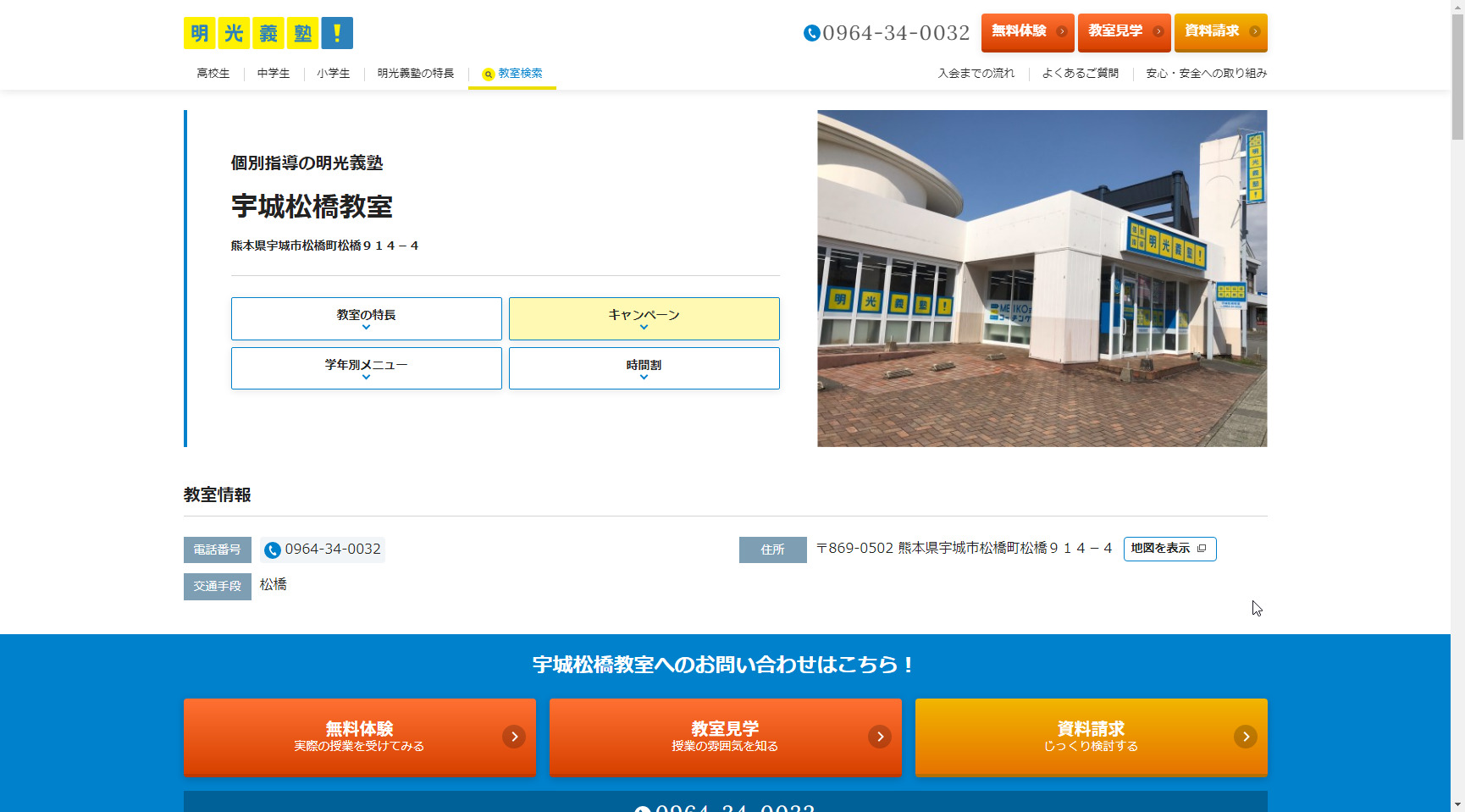Click the large 教室見学 授業の雰囲気を知る button
The image size is (1465, 812).
726,737
